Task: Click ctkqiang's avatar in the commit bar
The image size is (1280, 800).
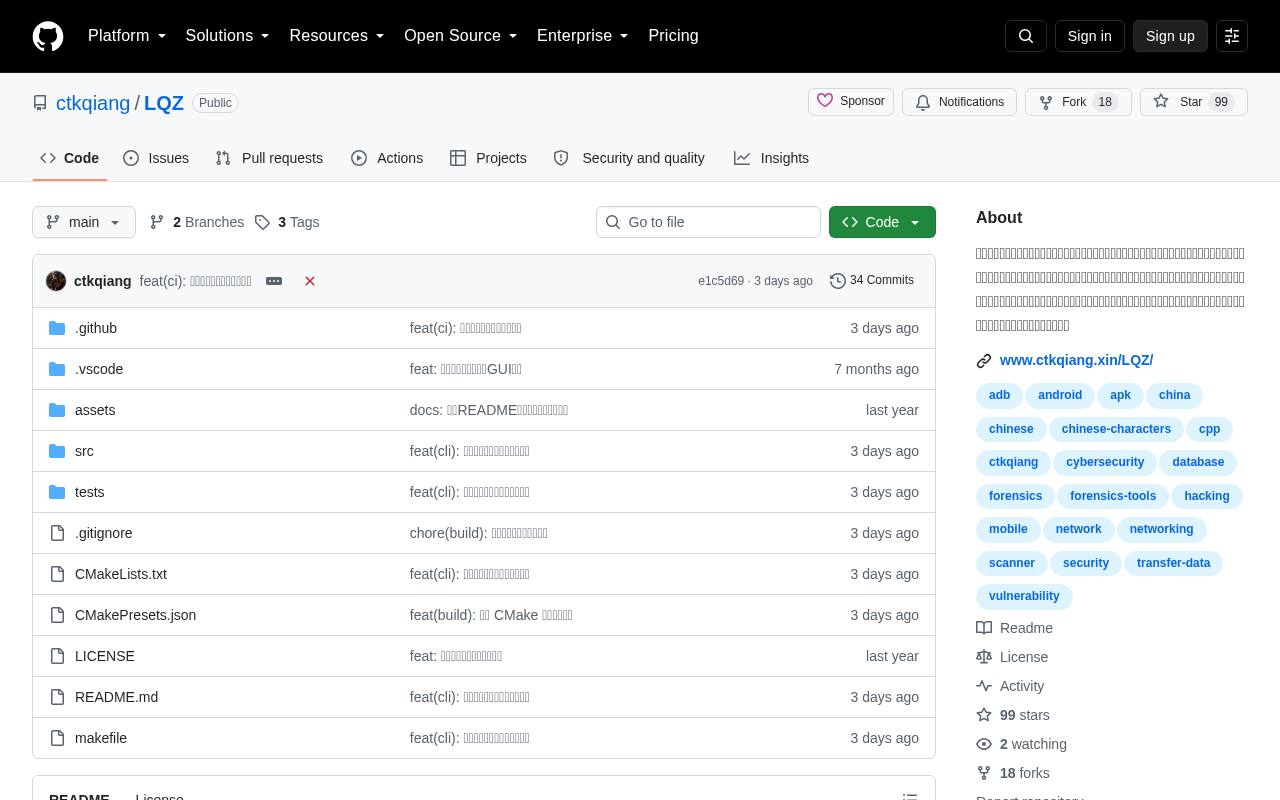Action: [x=56, y=281]
